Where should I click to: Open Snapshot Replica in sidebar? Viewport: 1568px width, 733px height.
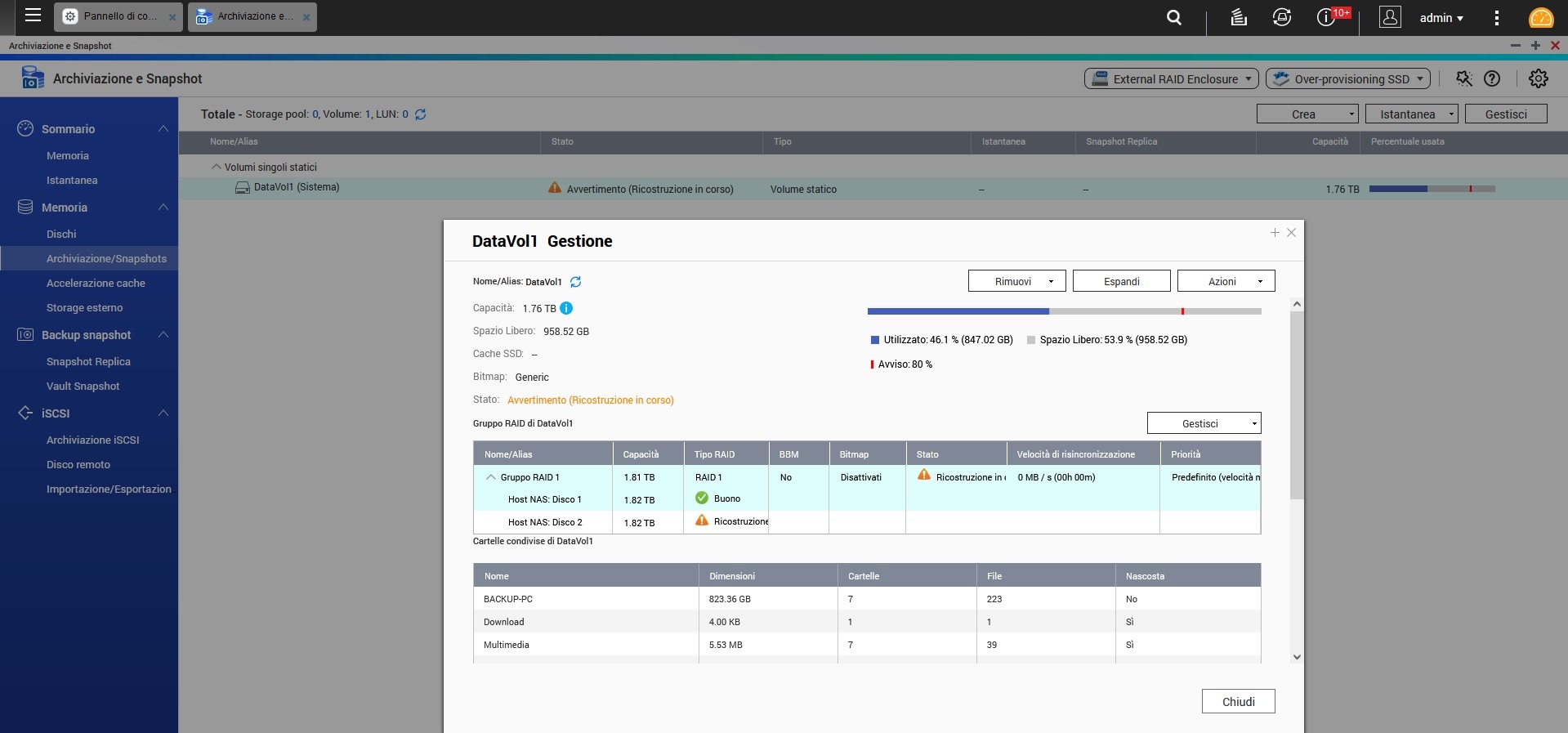pyautogui.click(x=89, y=362)
